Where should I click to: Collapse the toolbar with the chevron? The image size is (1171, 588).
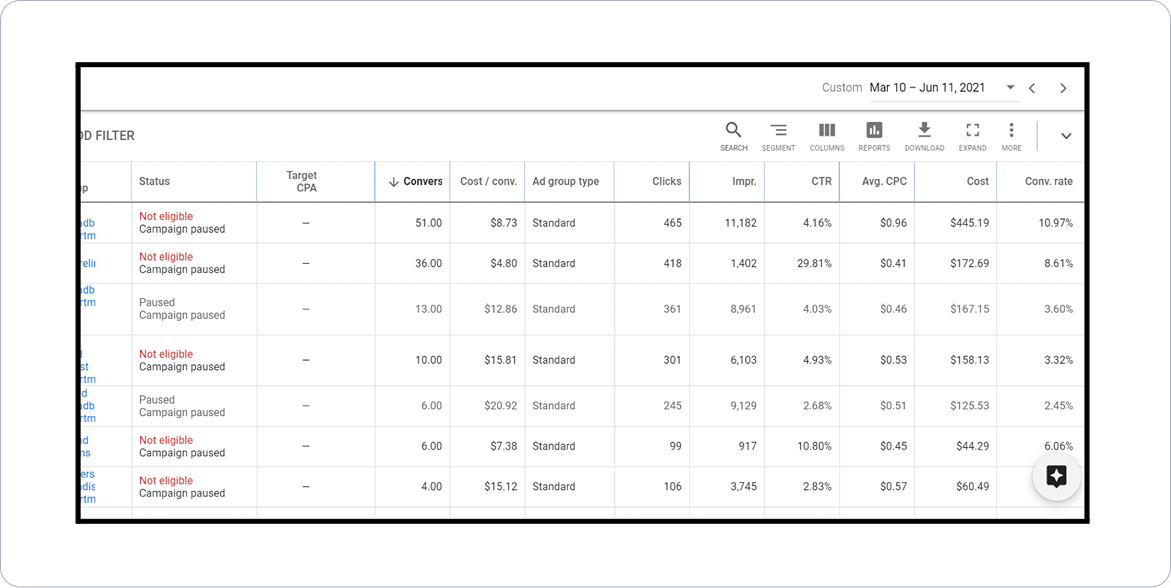pyautogui.click(x=1066, y=136)
